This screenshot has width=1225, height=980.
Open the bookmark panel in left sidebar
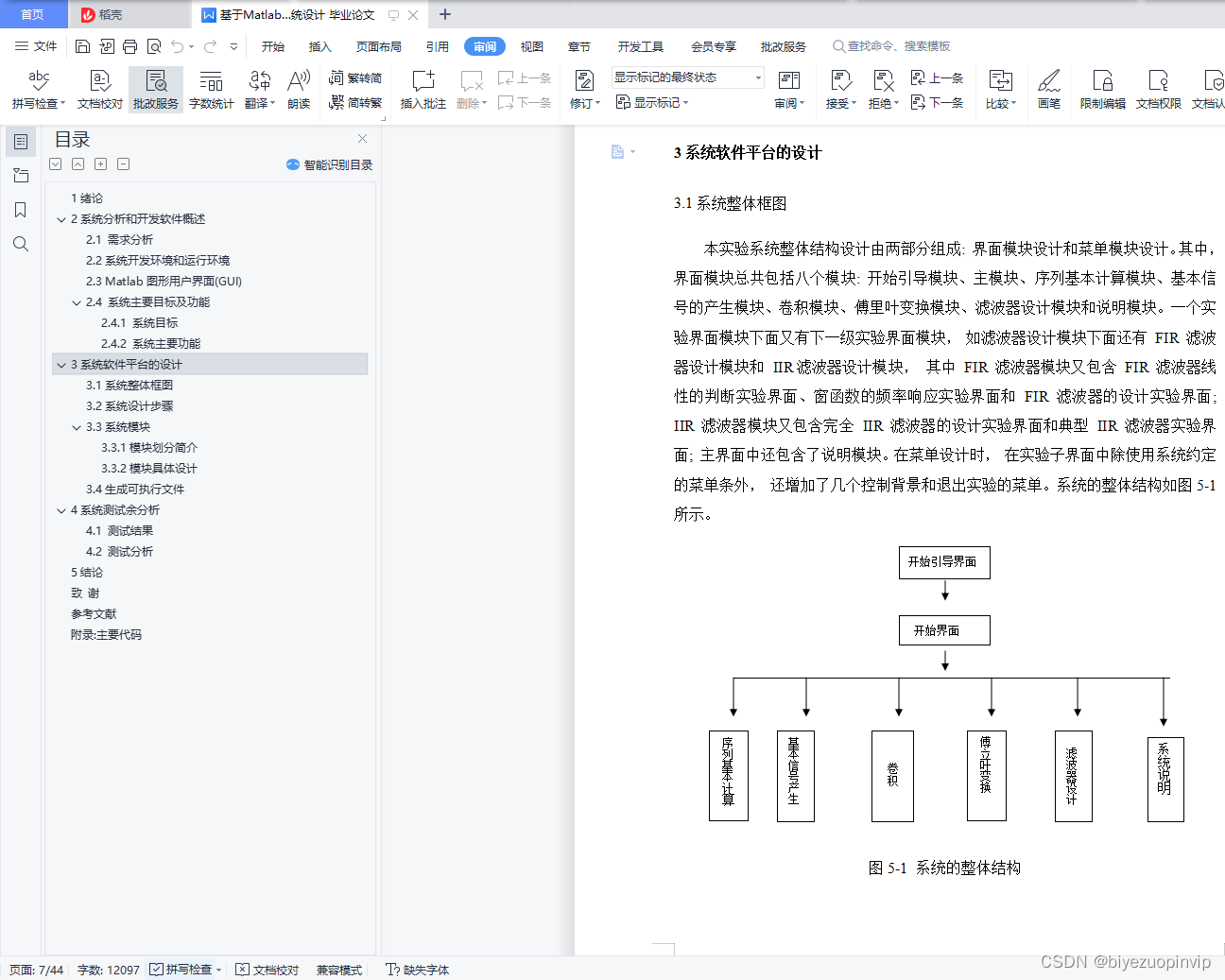20,210
